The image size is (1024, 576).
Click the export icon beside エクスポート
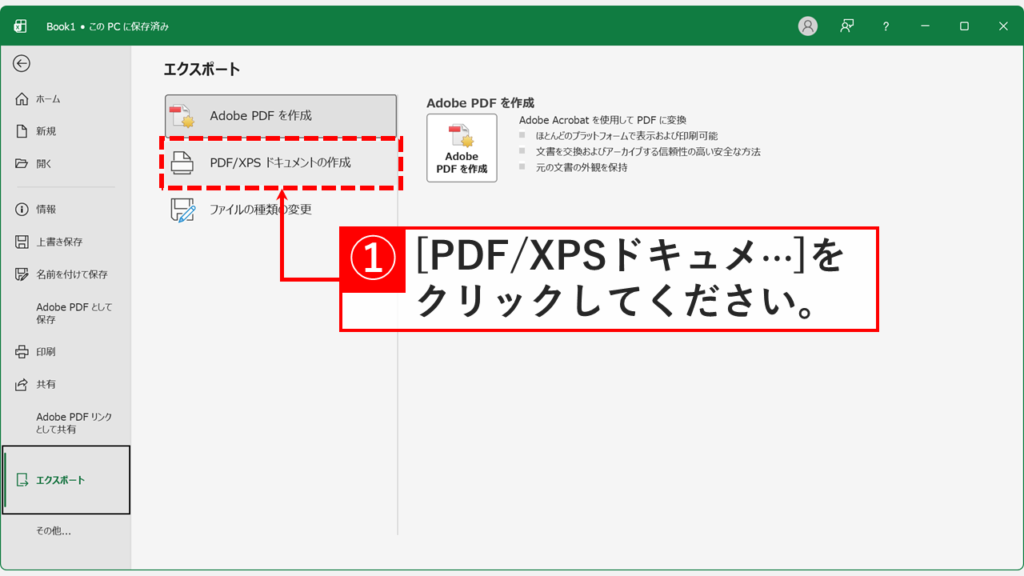point(22,480)
